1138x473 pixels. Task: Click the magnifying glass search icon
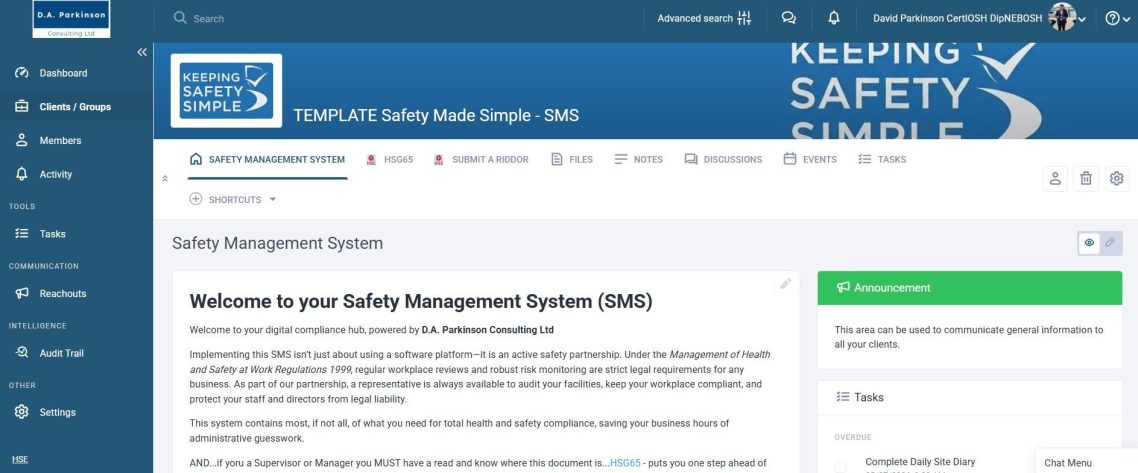click(x=180, y=17)
